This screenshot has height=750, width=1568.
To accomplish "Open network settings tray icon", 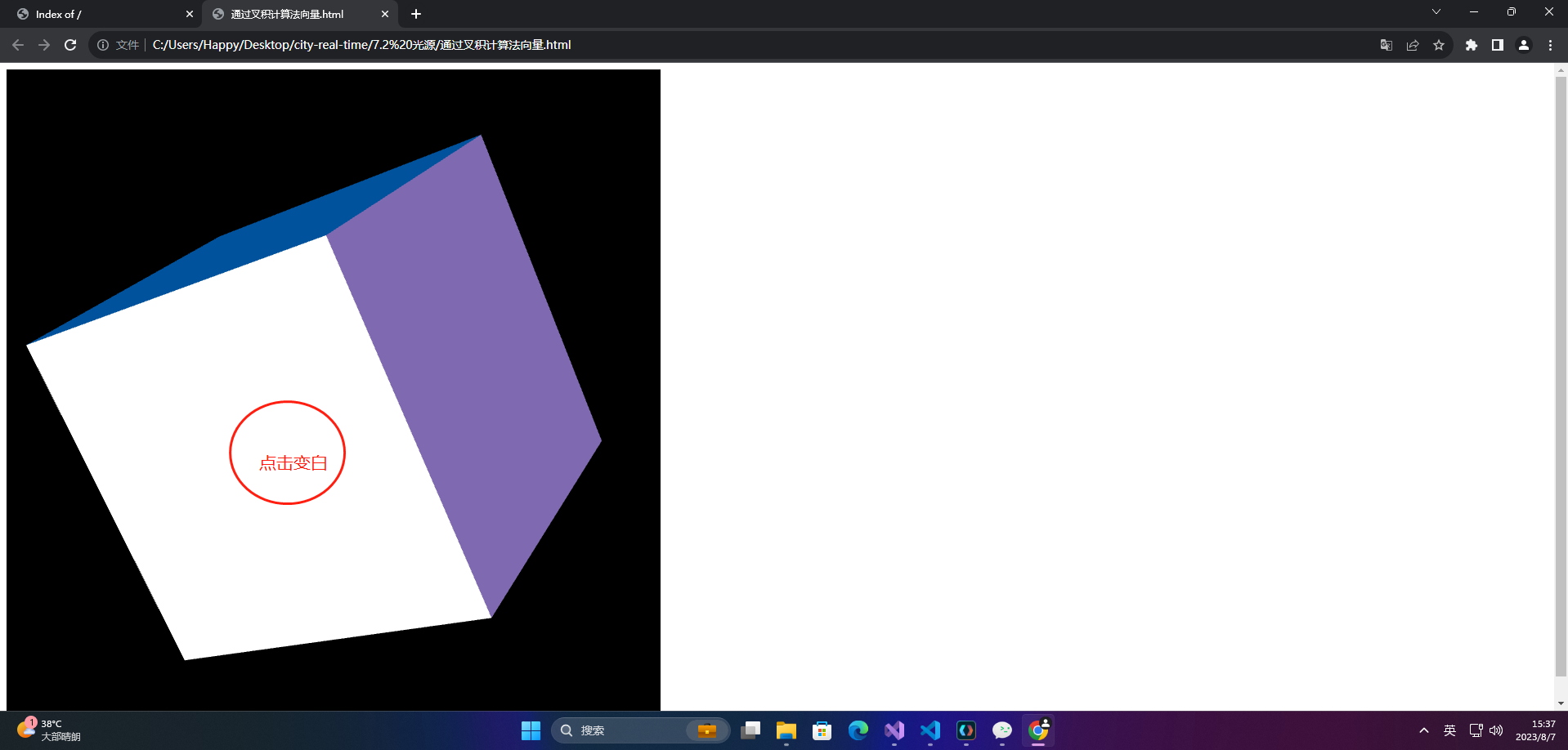I will 1476,730.
